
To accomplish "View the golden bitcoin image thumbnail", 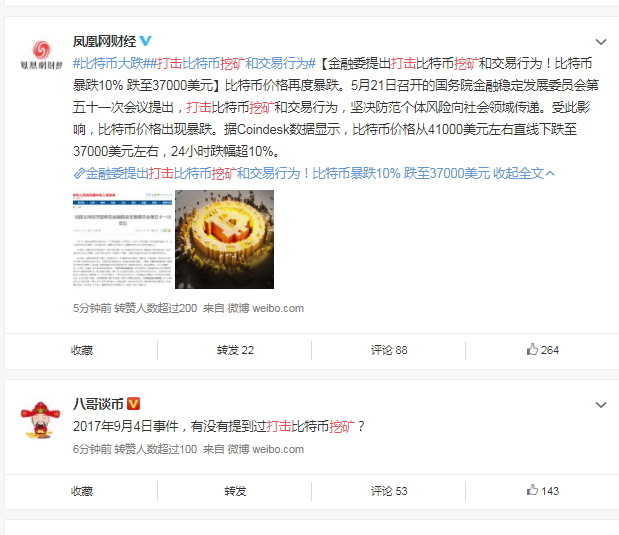I will pyautogui.click(x=224, y=239).
